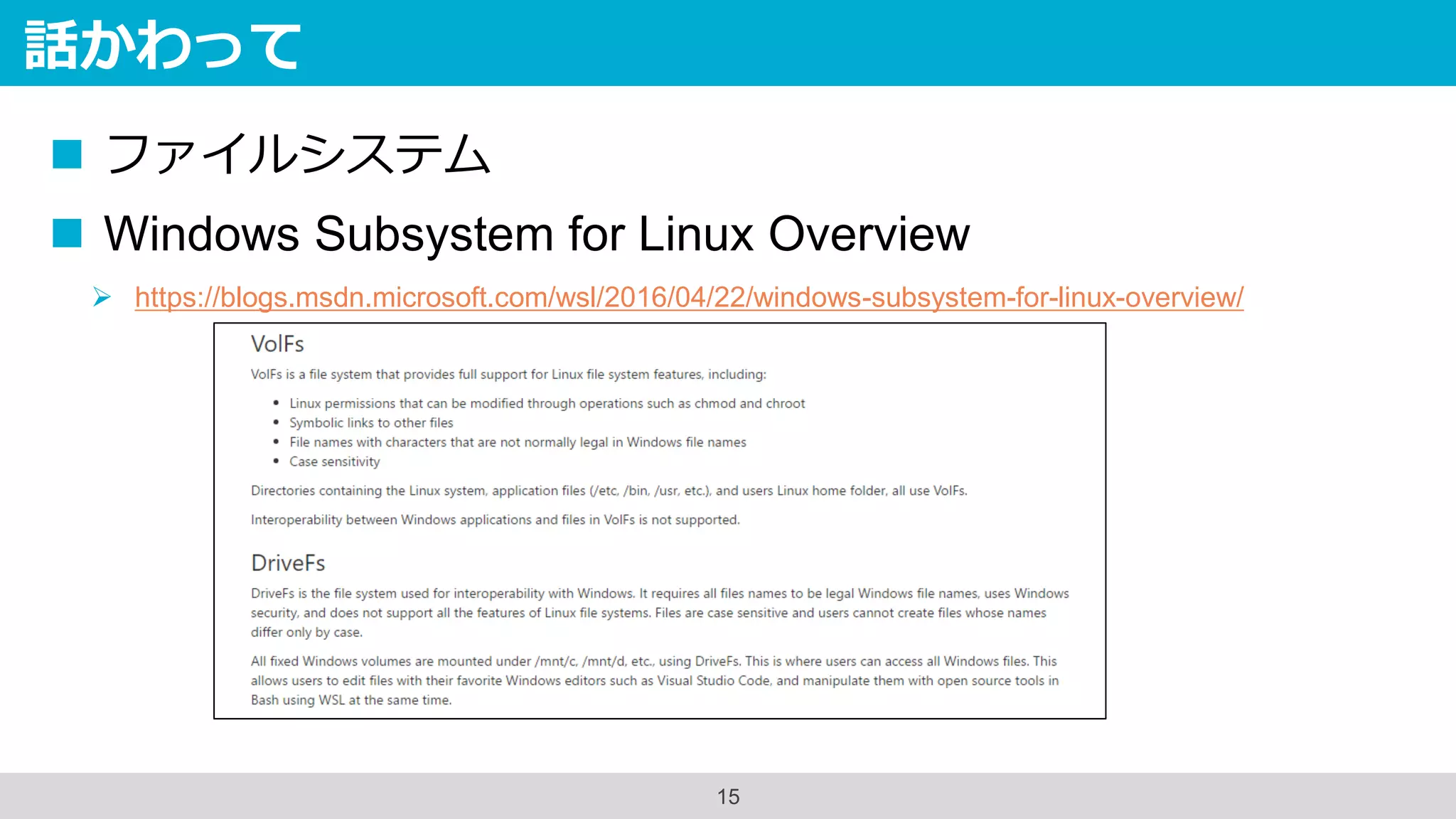Click the paragraph starting 'DriveFs is the file system'
This screenshot has width=1456, height=819.
pos(660,612)
